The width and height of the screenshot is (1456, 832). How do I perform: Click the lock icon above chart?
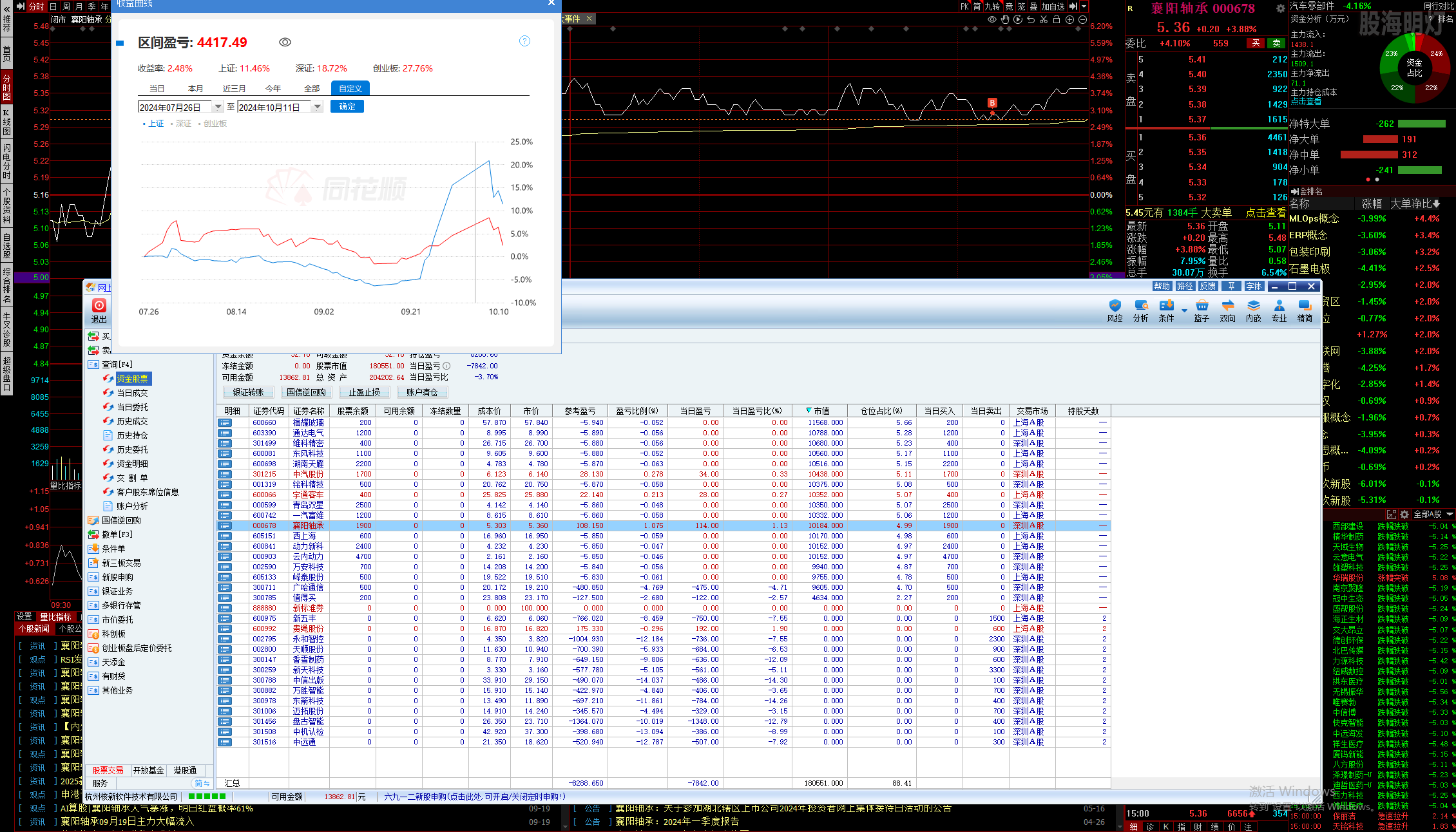click(x=1057, y=19)
